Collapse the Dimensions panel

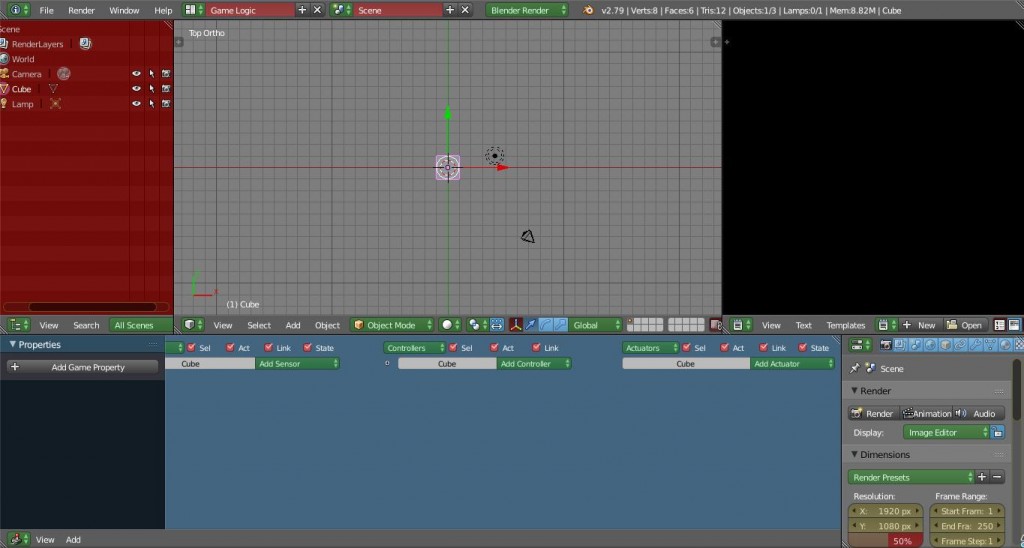click(854, 455)
